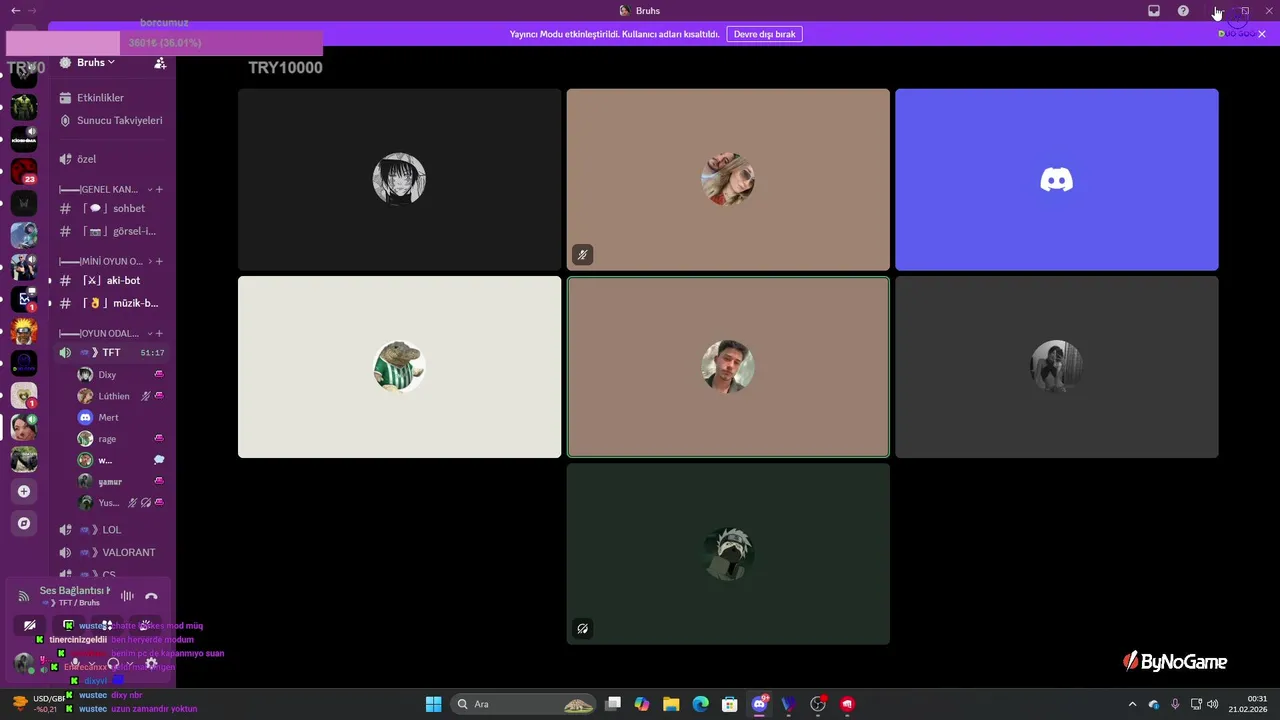Open Copilot from the taskbar
This screenshot has width=1280, height=720.
pyautogui.click(x=642, y=704)
